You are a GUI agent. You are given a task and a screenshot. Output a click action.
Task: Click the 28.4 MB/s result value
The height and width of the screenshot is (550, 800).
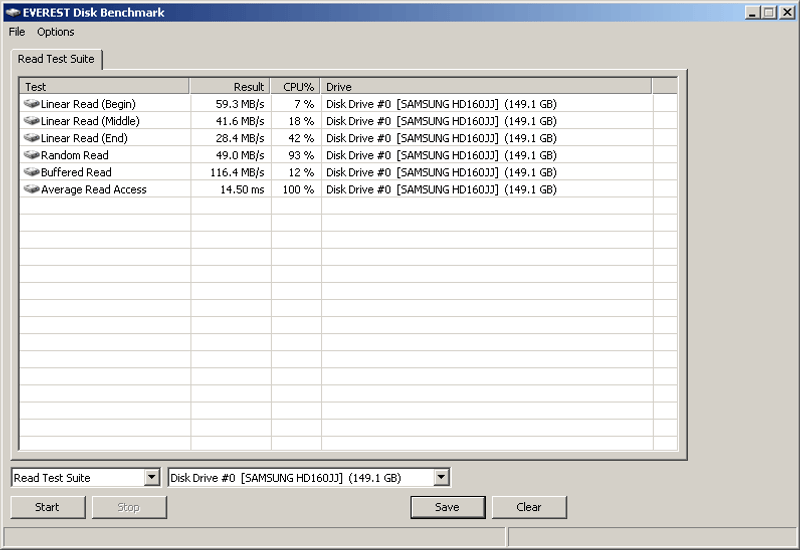(240, 138)
